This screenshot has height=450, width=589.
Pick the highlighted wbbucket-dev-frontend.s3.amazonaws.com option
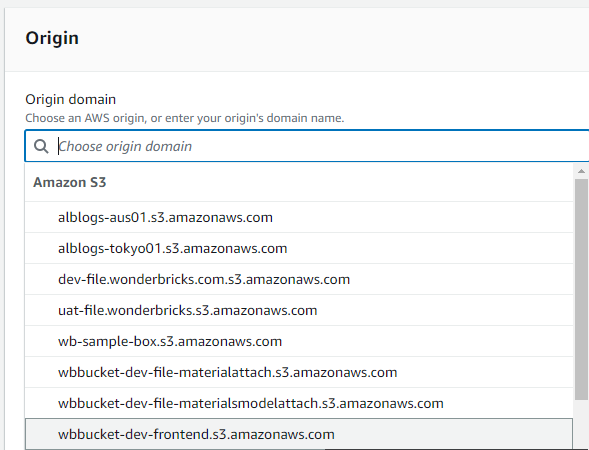(299, 434)
